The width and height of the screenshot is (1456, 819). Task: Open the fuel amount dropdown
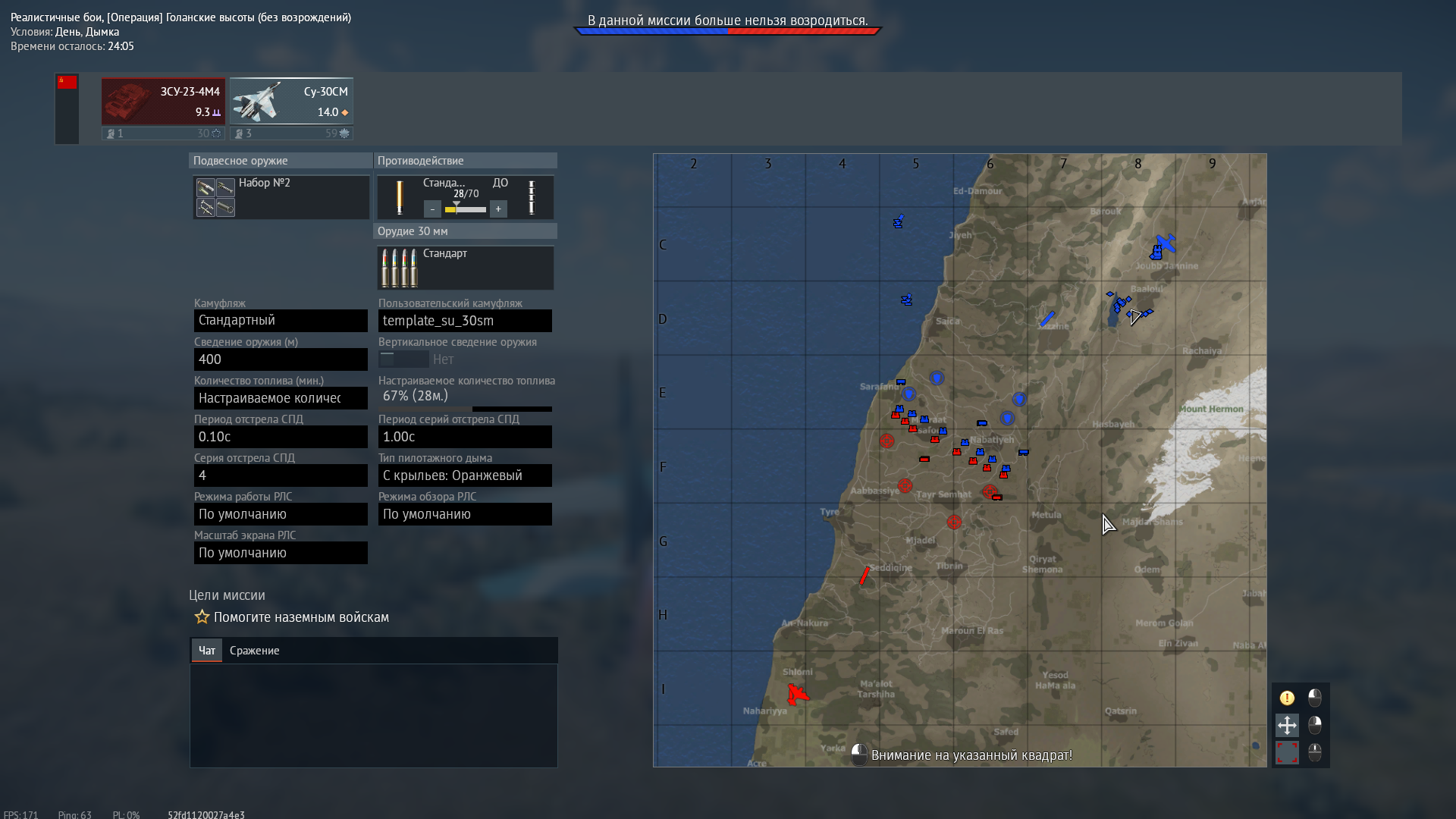pyautogui.click(x=281, y=398)
